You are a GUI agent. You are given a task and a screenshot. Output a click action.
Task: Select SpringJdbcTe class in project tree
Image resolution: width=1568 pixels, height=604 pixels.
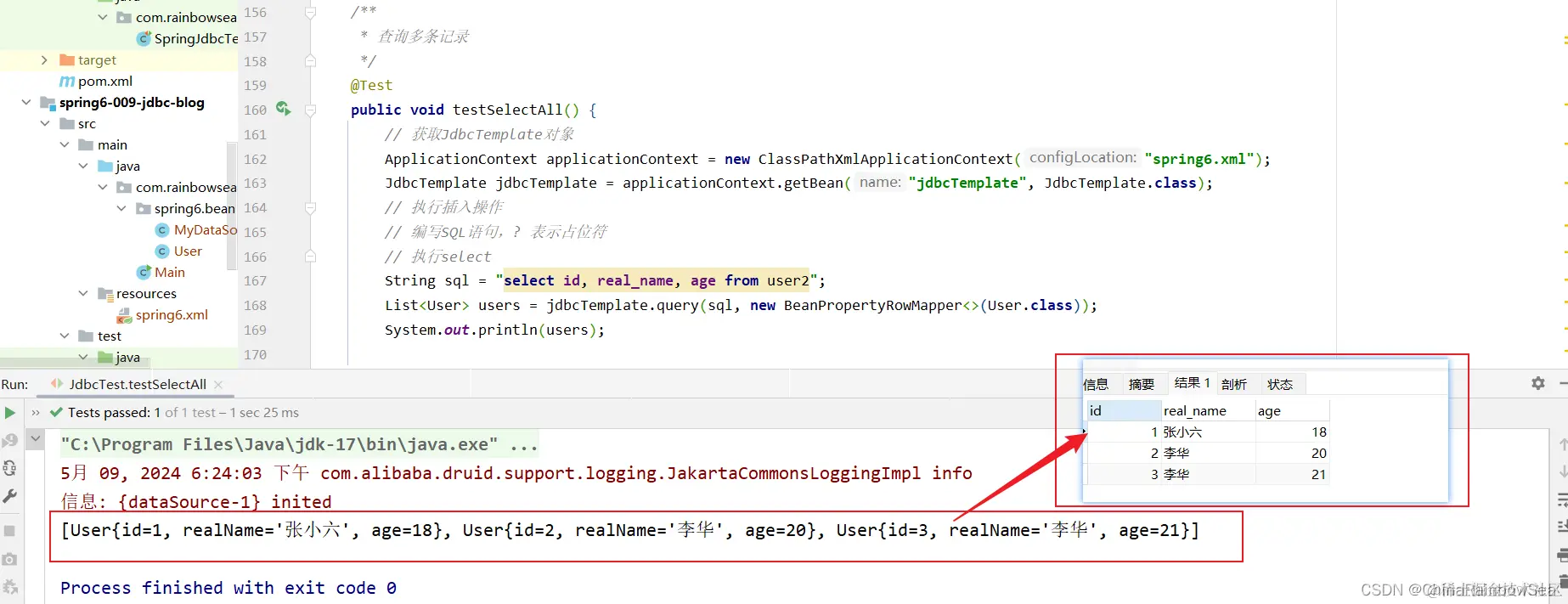196,39
